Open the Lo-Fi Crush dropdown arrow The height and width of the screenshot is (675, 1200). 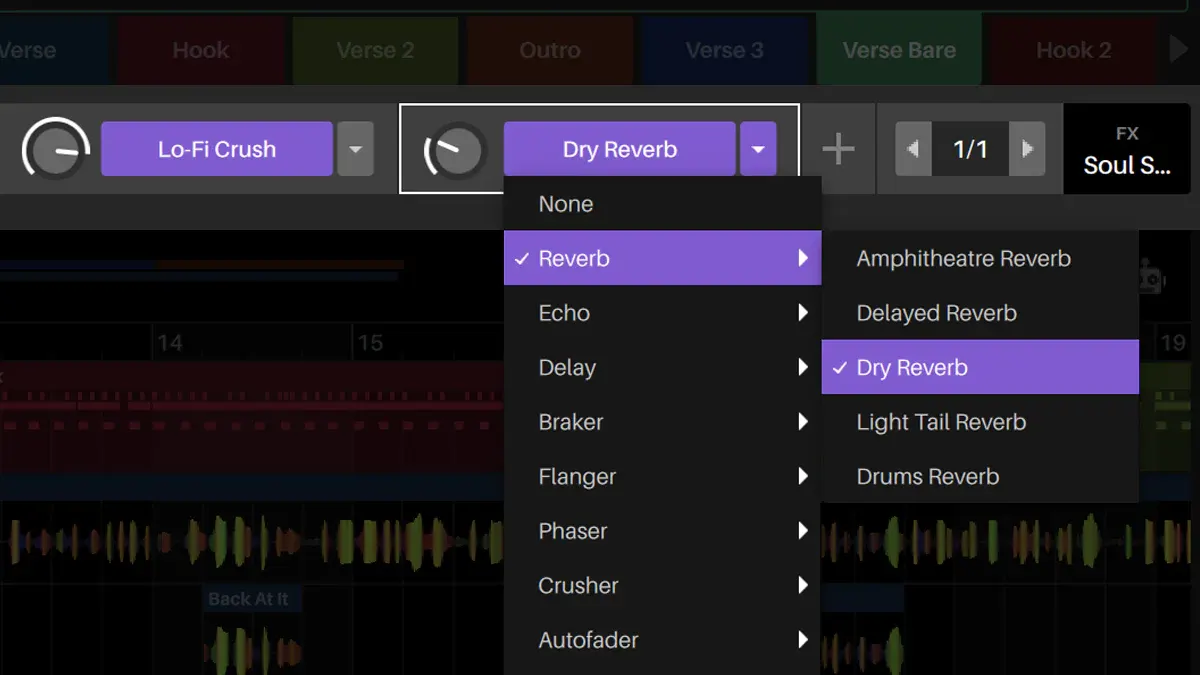[x=355, y=150]
